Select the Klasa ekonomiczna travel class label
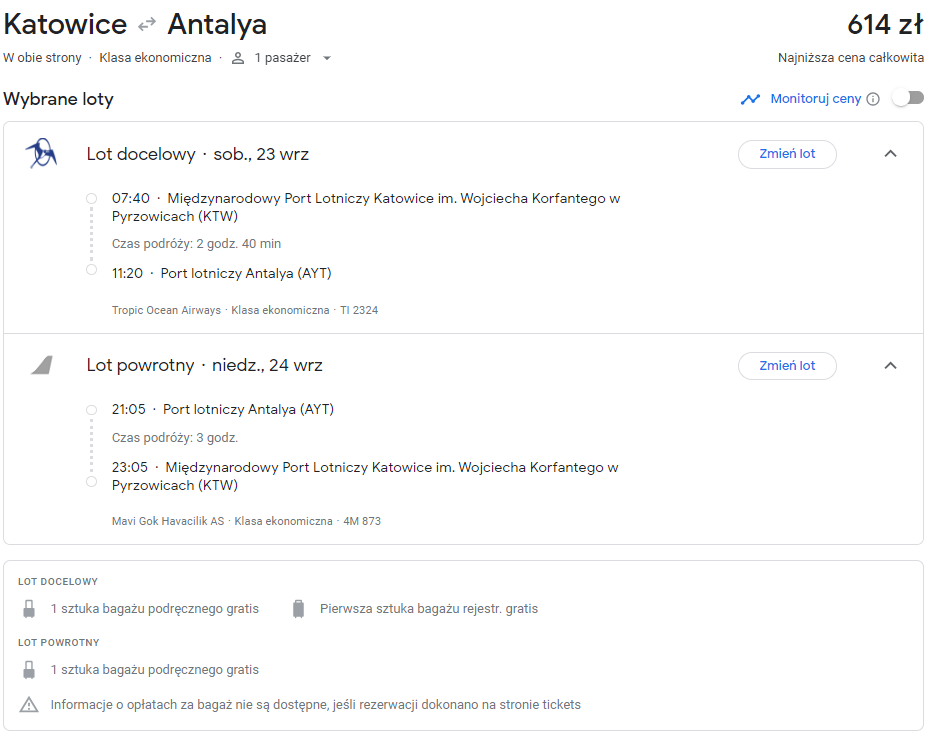The width and height of the screenshot is (937, 737). click(155, 58)
